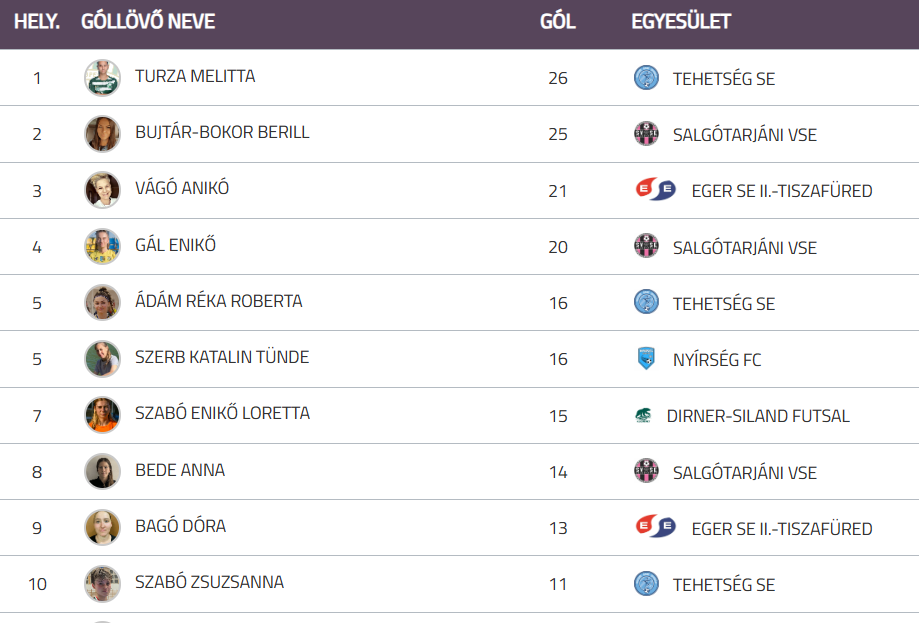Image resolution: width=919 pixels, height=623 pixels.
Task: Click Szabó Enikő Loretta's avatar photo
Action: (102, 415)
